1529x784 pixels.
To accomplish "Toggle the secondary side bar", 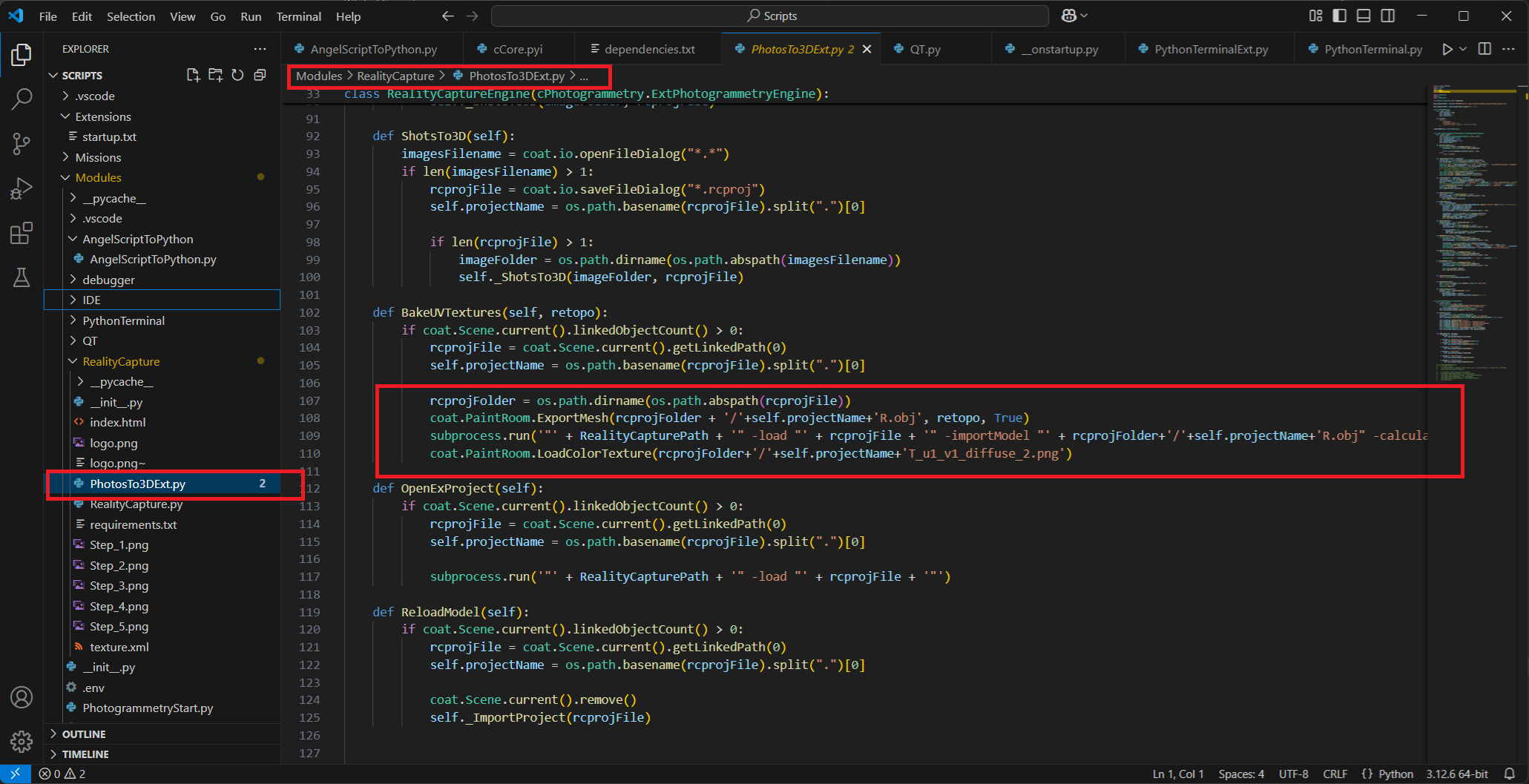I will tap(1388, 16).
